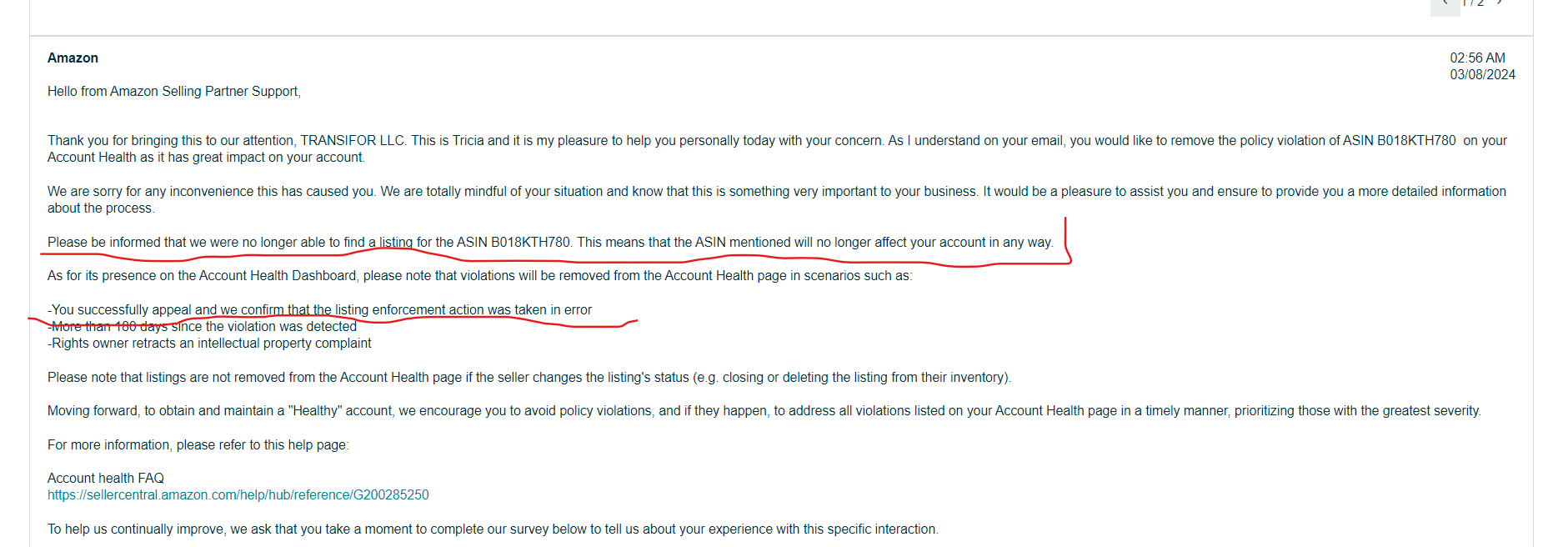Click the Account health FAQ heading text

point(106,479)
